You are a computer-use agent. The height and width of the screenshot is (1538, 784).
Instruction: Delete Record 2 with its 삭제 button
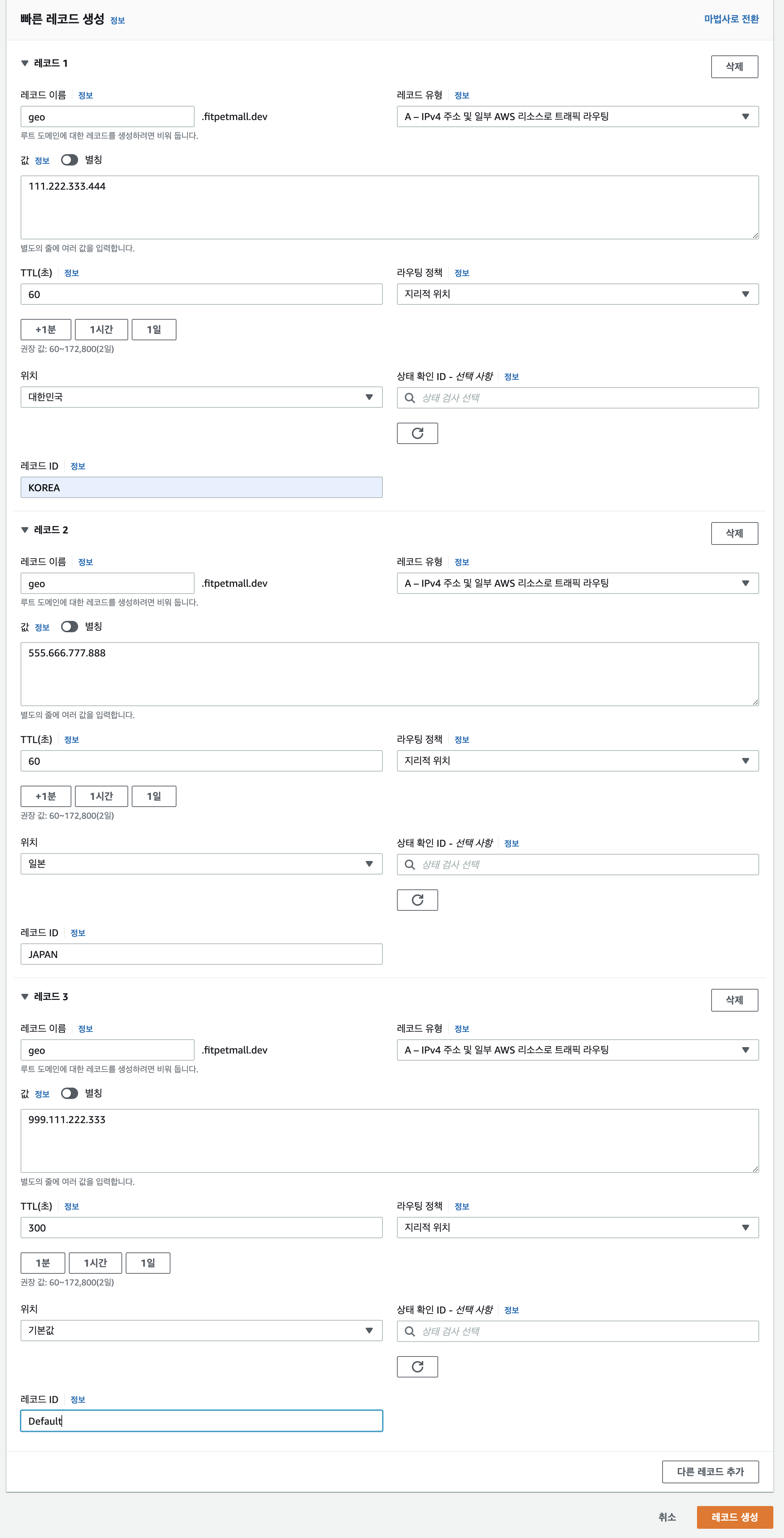[x=735, y=533]
